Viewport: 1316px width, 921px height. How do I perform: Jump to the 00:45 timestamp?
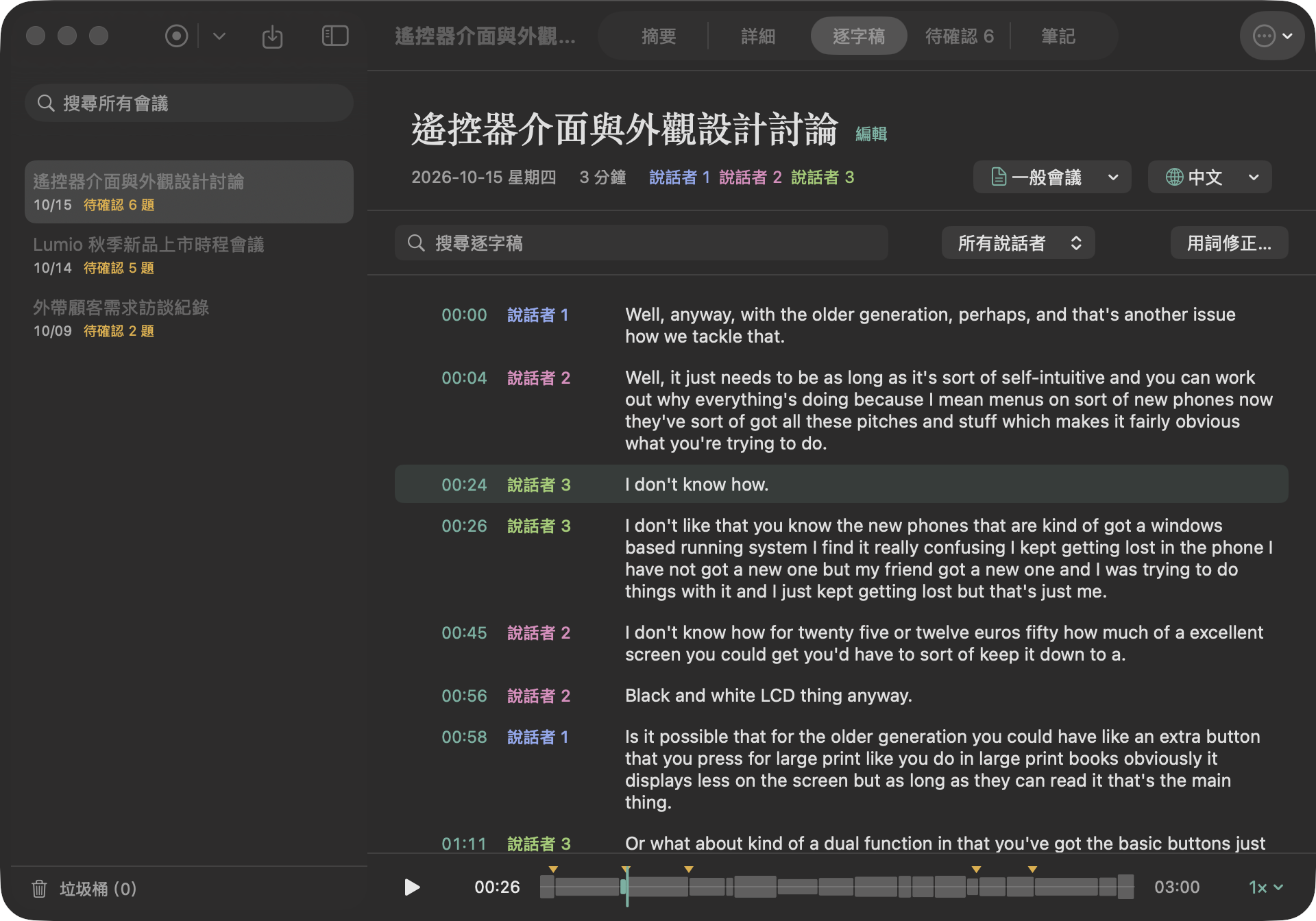click(464, 633)
